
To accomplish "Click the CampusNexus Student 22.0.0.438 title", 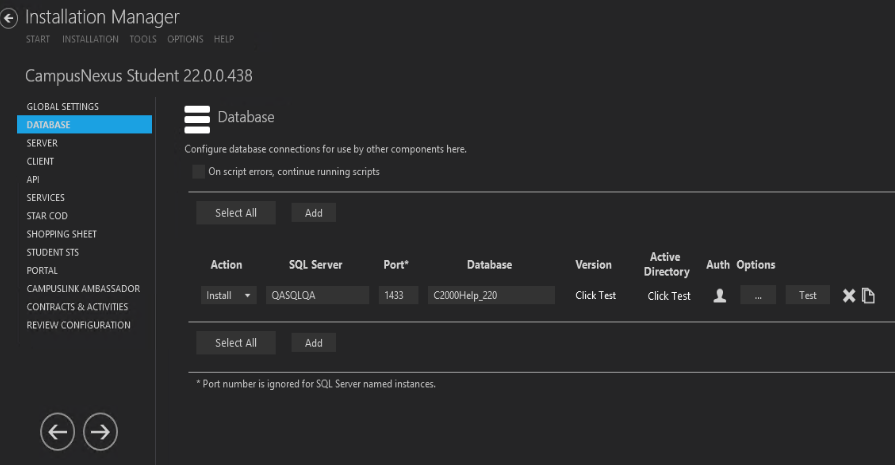I will [x=139, y=76].
